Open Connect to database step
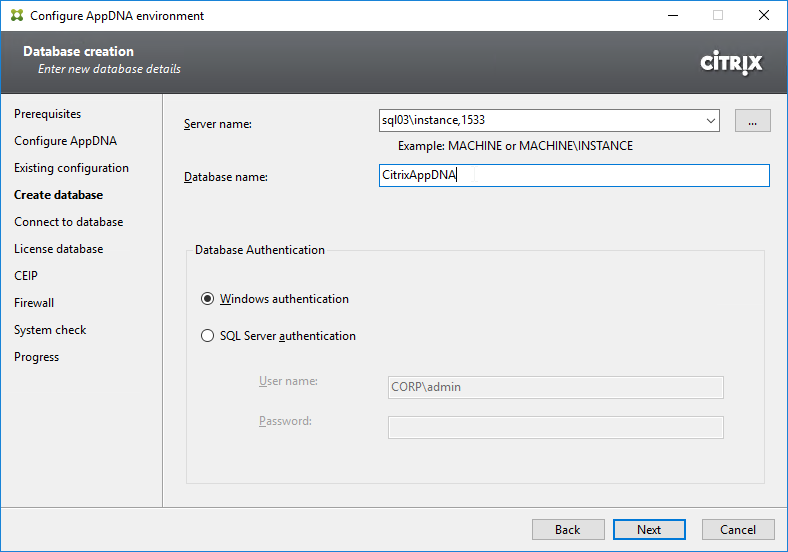The width and height of the screenshot is (788, 552). [x=68, y=222]
